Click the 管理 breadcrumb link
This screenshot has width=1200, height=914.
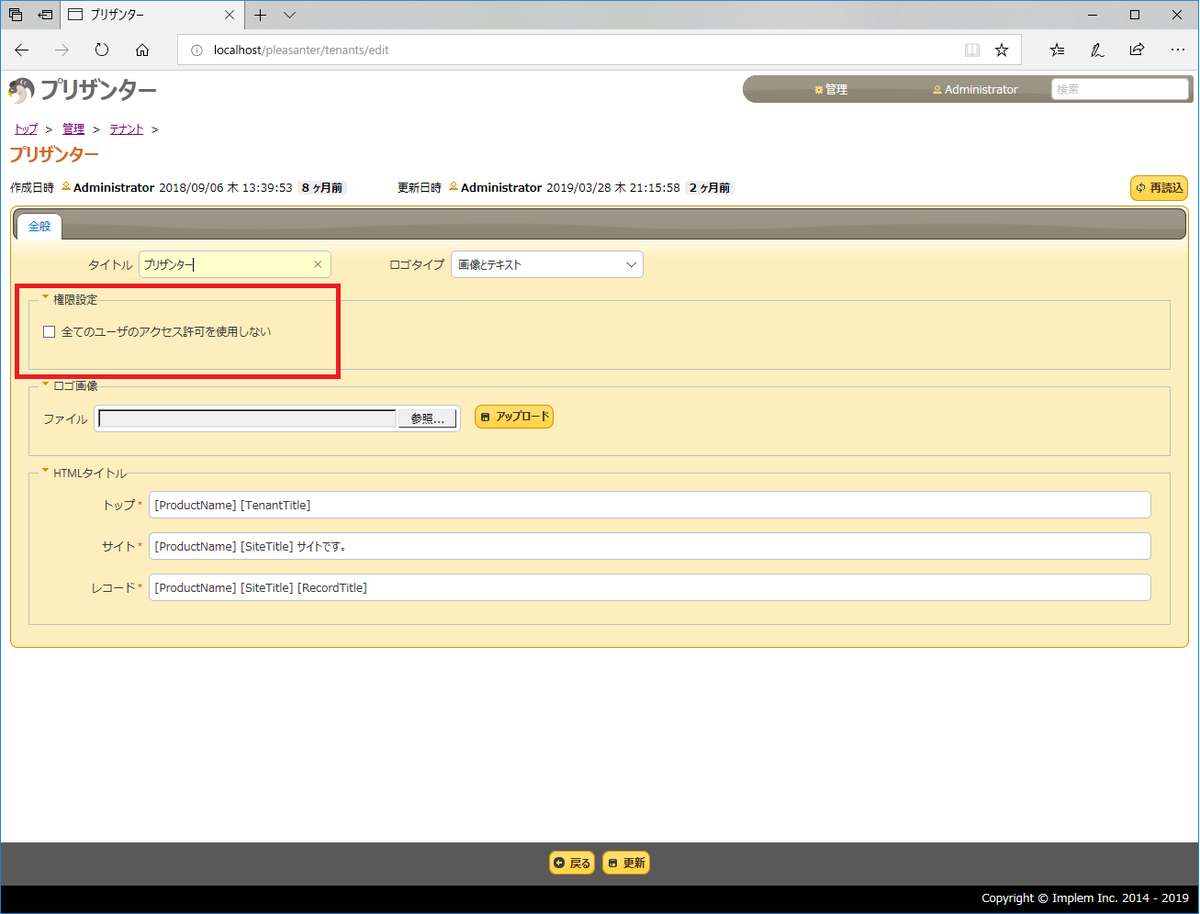point(73,129)
